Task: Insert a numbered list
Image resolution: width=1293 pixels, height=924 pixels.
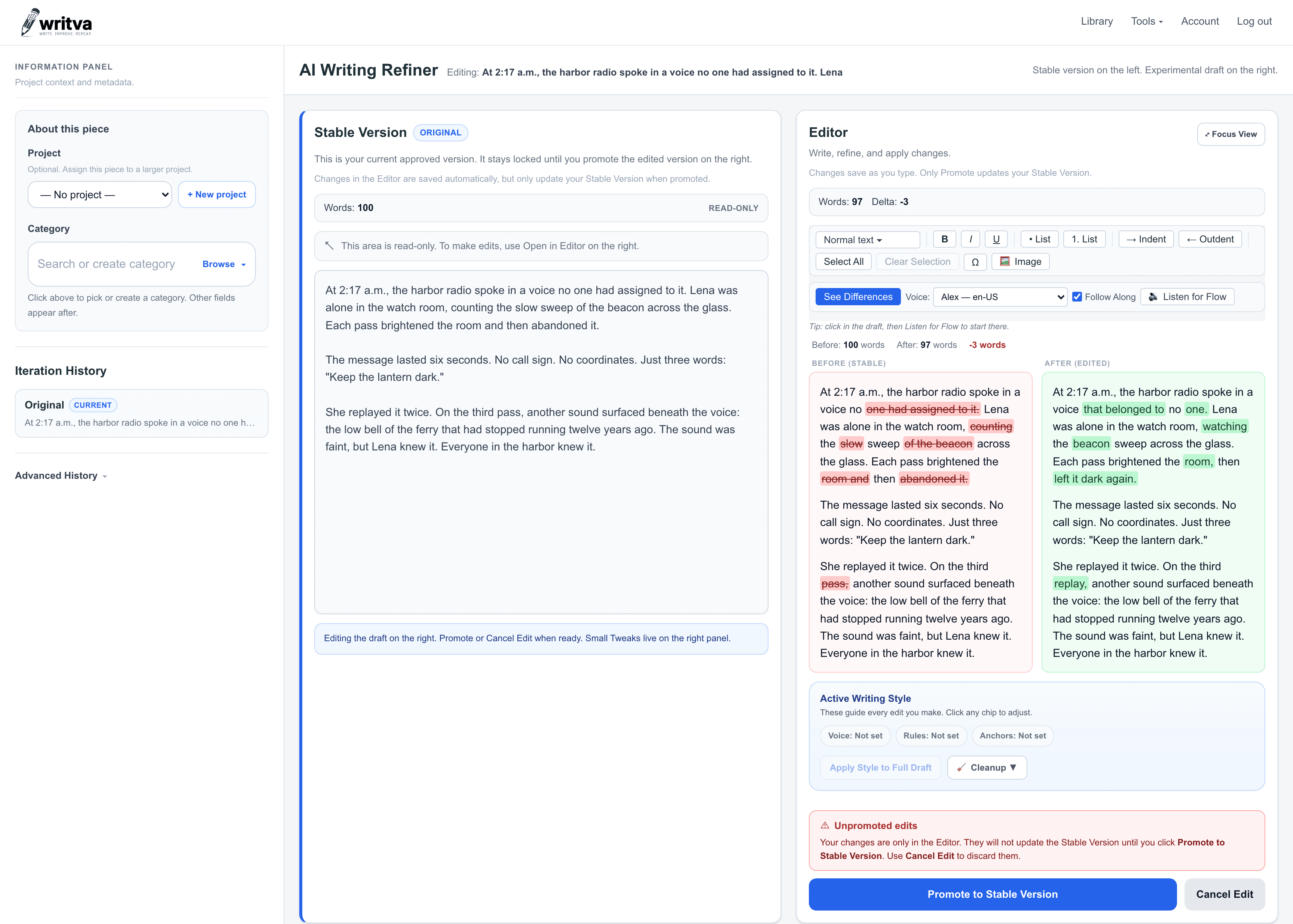Action: click(x=1084, y=239)
